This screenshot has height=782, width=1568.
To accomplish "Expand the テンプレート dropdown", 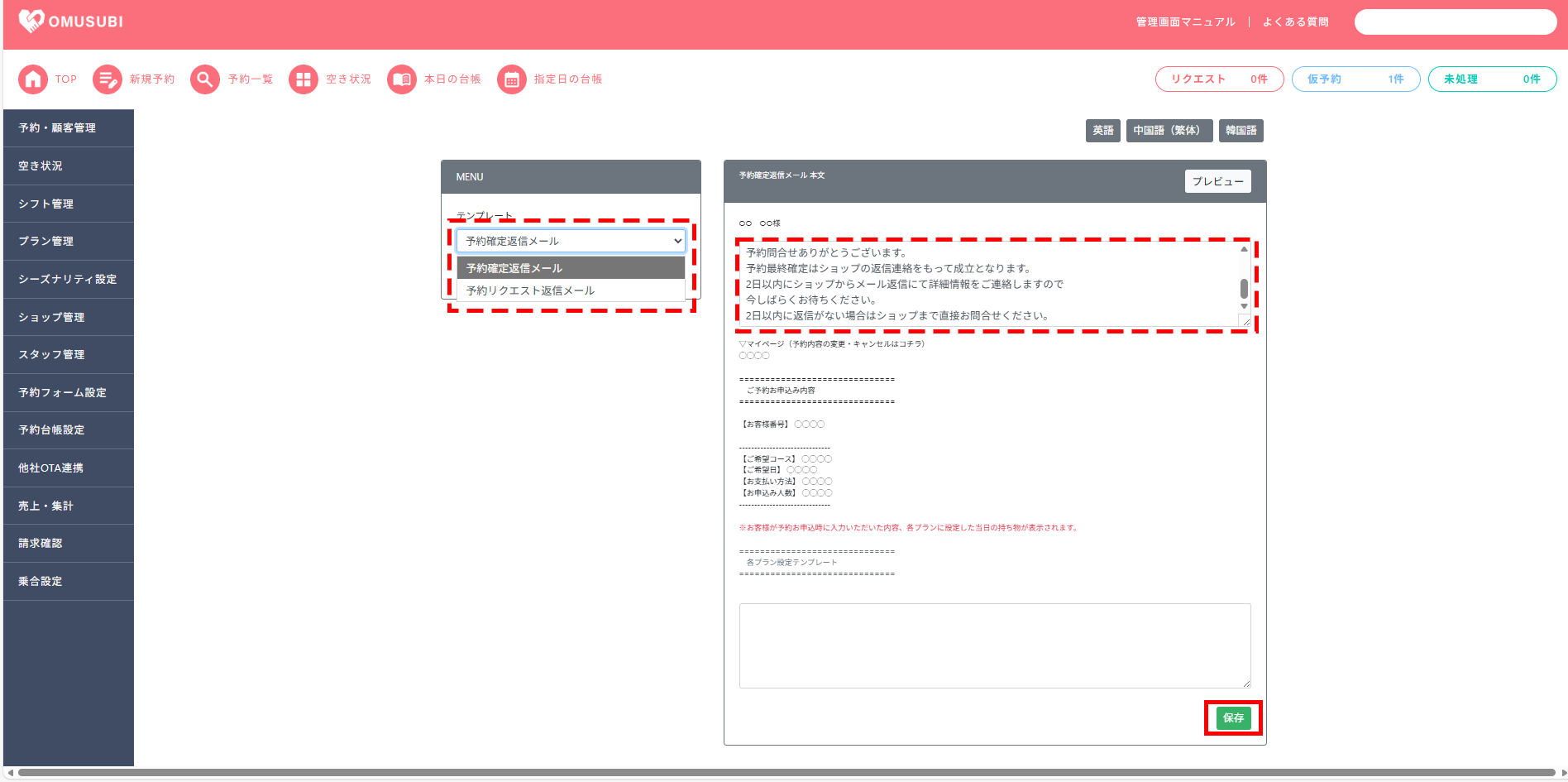I will pos(571,241).
